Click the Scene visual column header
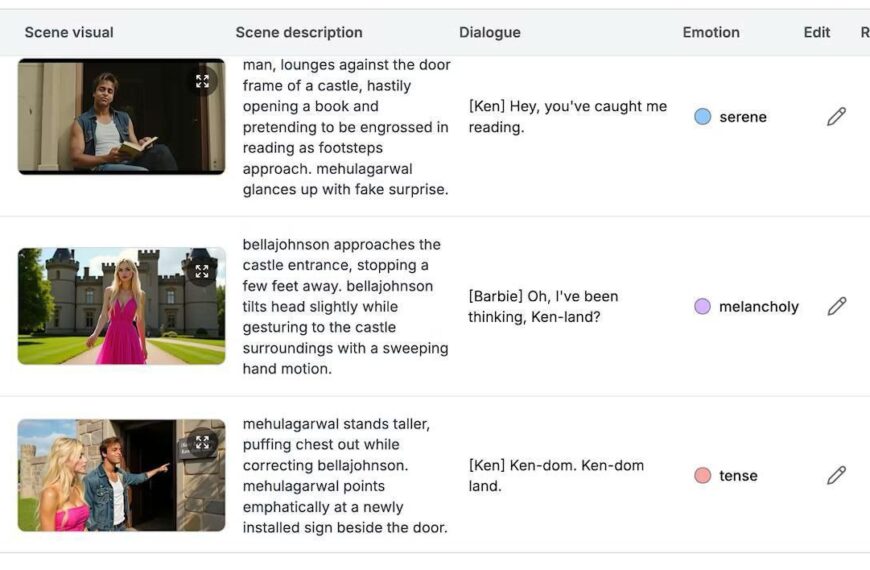870x570 pixels. coord(69,32)
